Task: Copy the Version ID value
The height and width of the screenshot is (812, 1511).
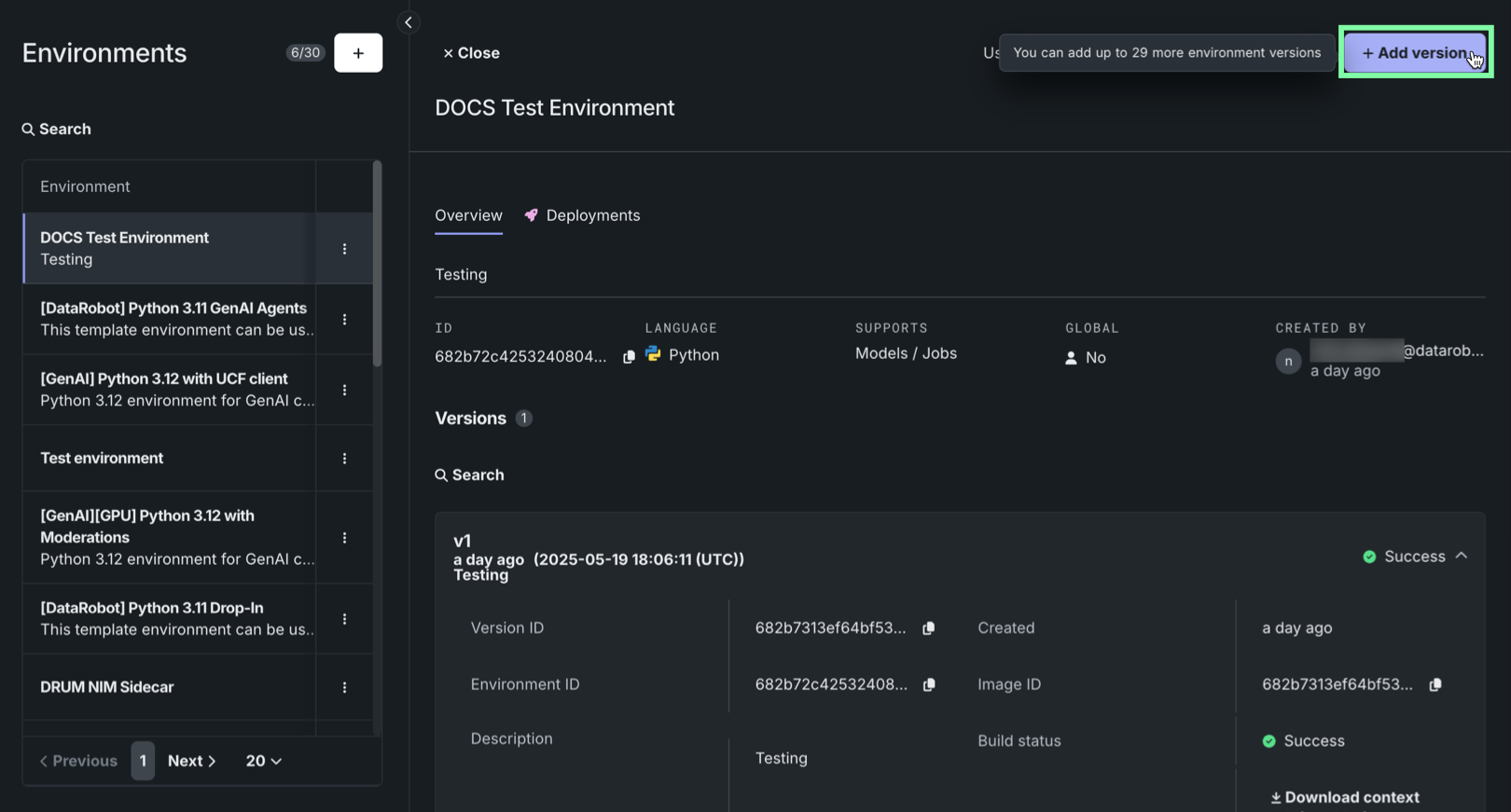Action: pos(928,628)
